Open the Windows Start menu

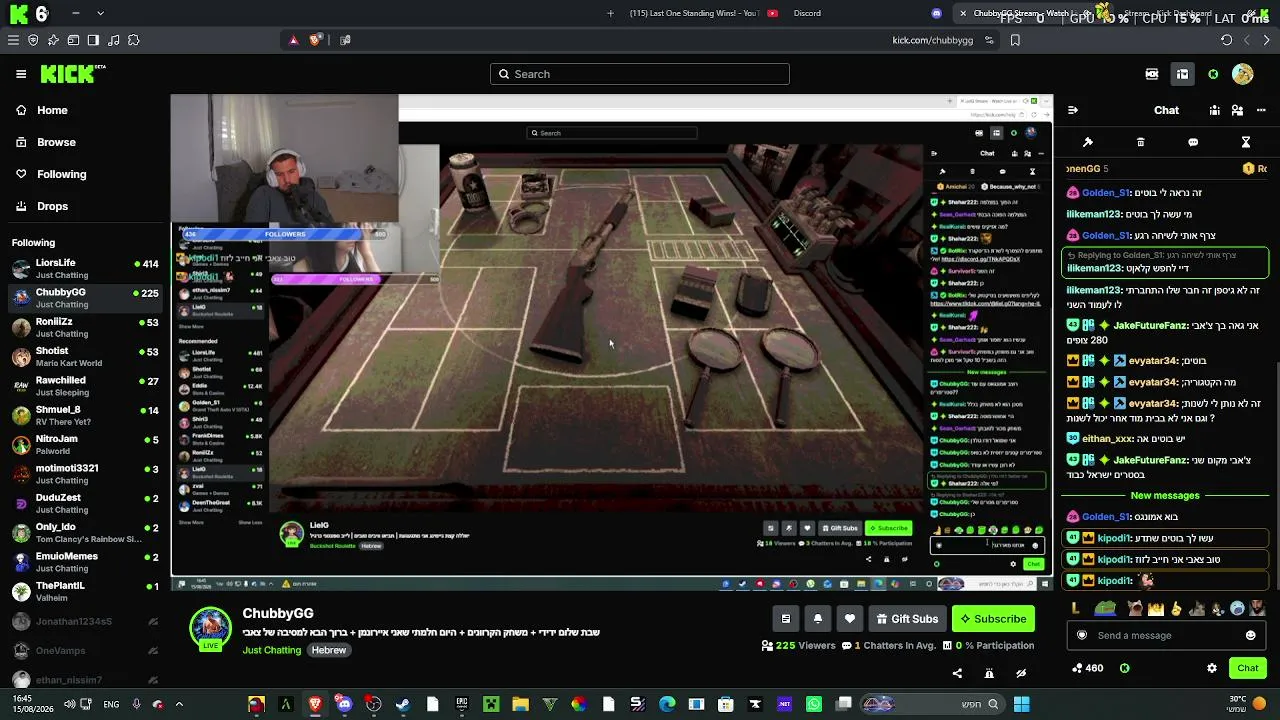coord(1021,704)
